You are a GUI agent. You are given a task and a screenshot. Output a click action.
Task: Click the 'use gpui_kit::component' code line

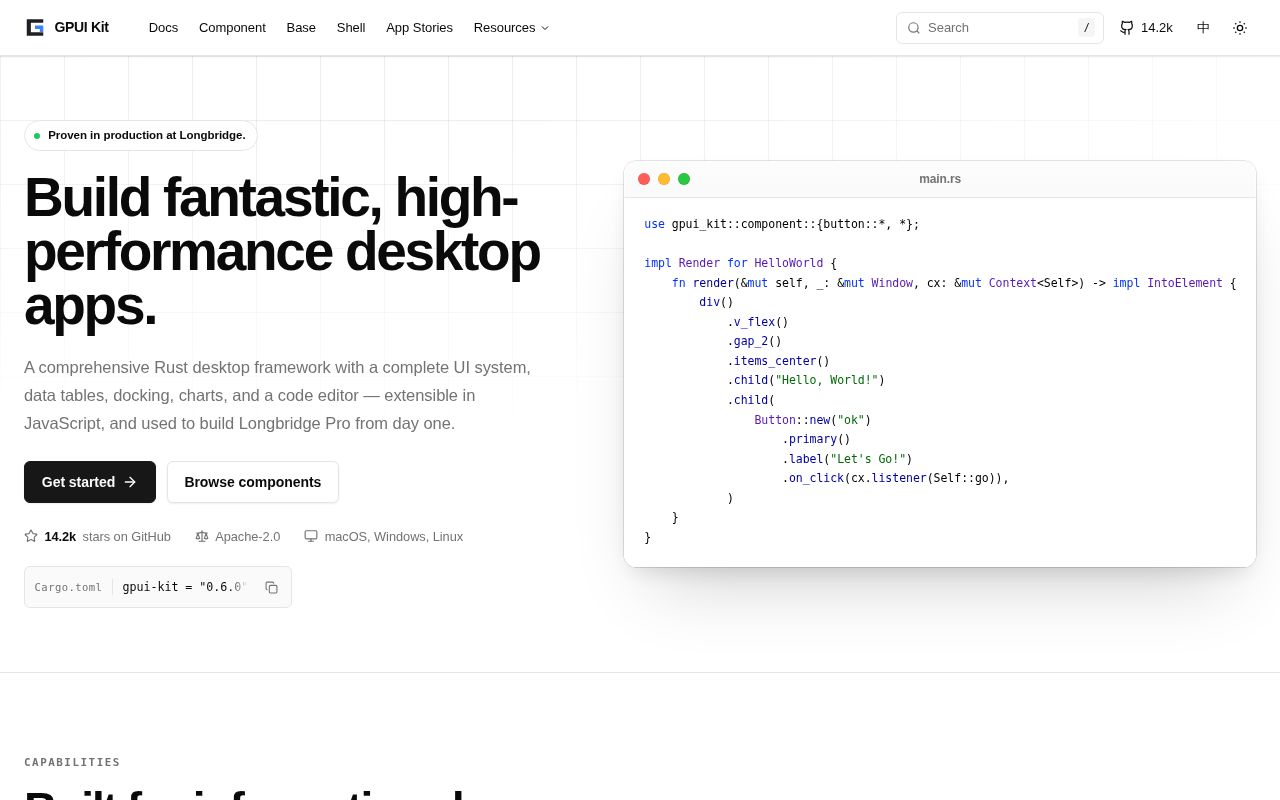click(x=782, y=224)
